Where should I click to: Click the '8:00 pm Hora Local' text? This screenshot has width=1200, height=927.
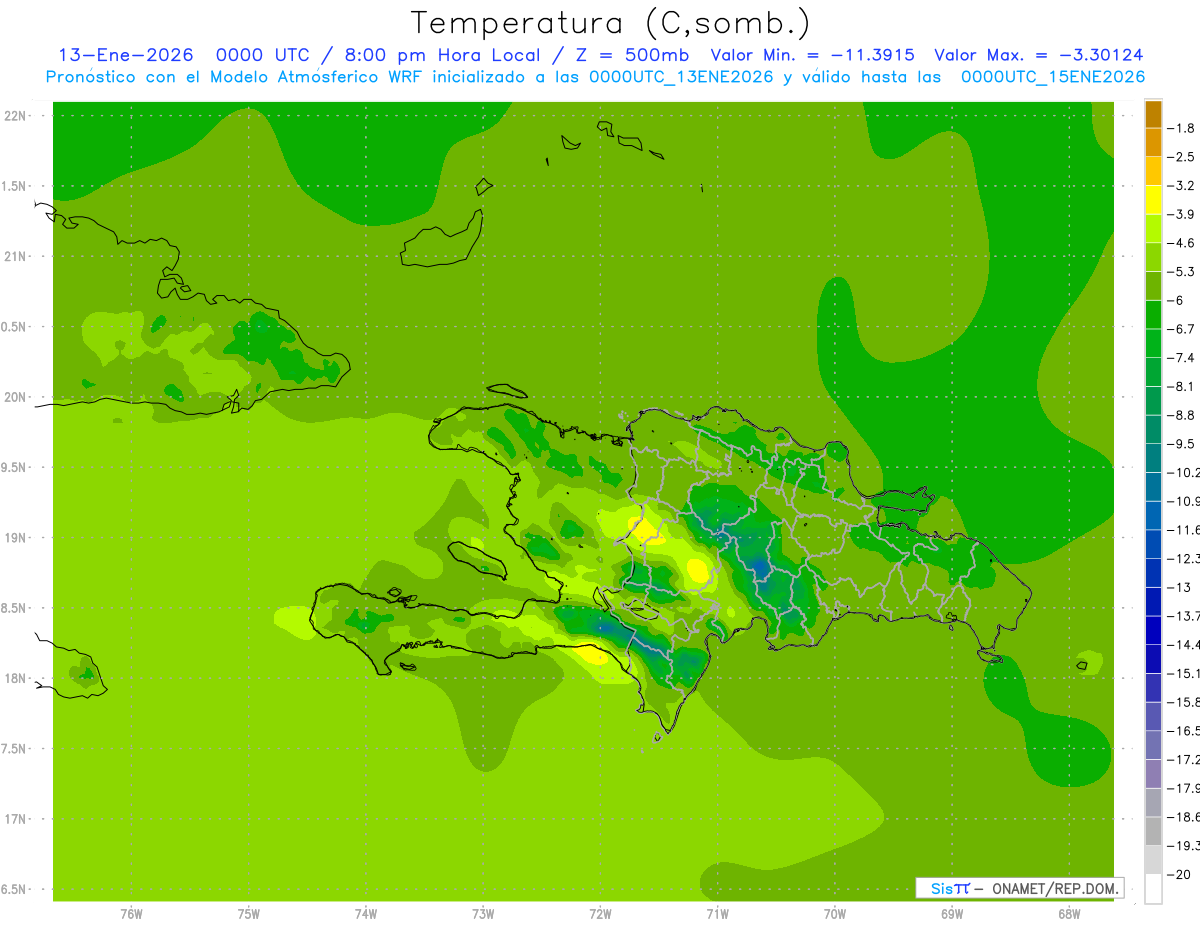pyautogui.click(x=442, y=55)
